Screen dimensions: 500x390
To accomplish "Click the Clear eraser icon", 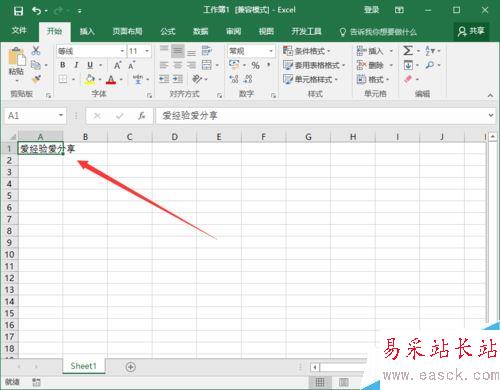I will click(x=408, y=79).
